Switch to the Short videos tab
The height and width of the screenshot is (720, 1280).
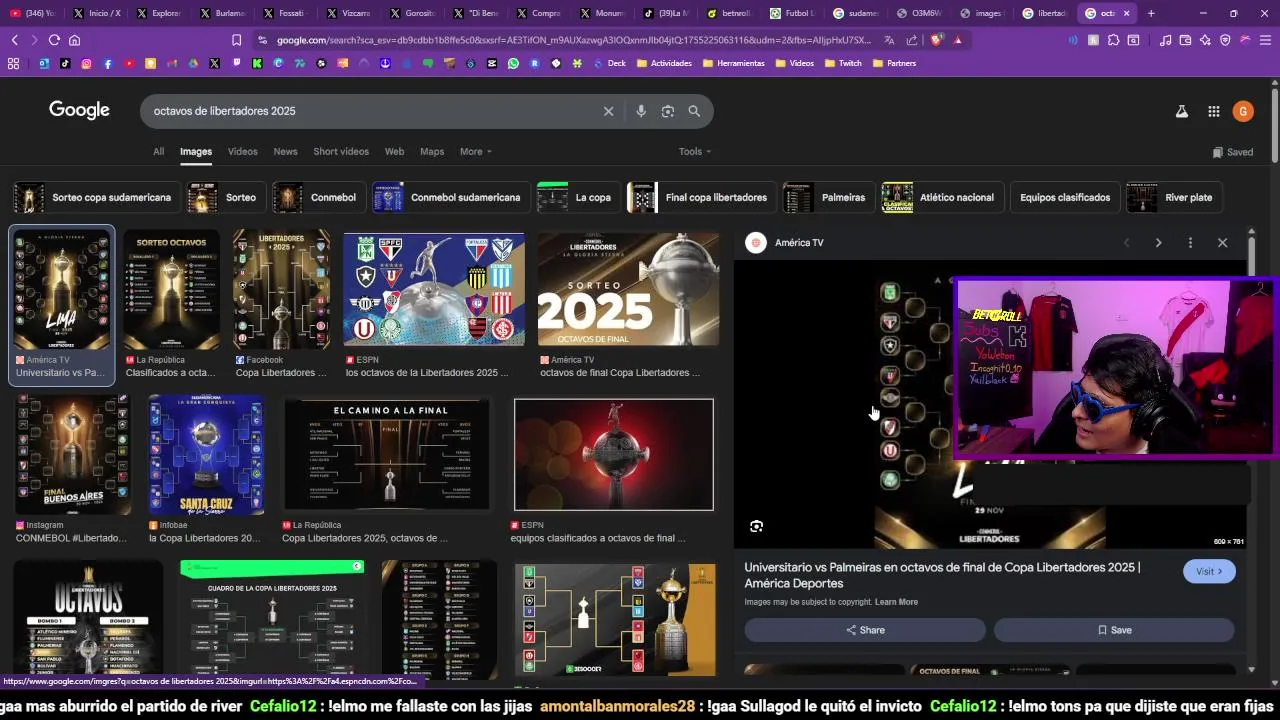[341, 152]
